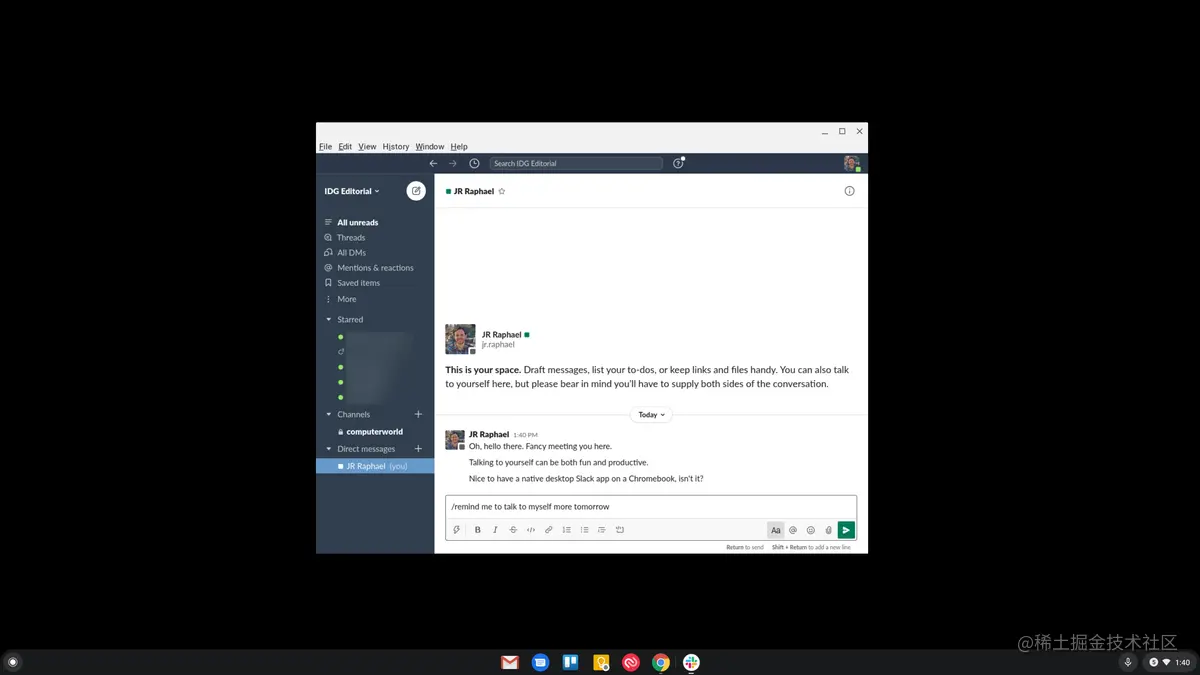This screenshot has height=675, width=1200.
Task: Attach a file with the paperclip
Action: [x=828, y=530]
